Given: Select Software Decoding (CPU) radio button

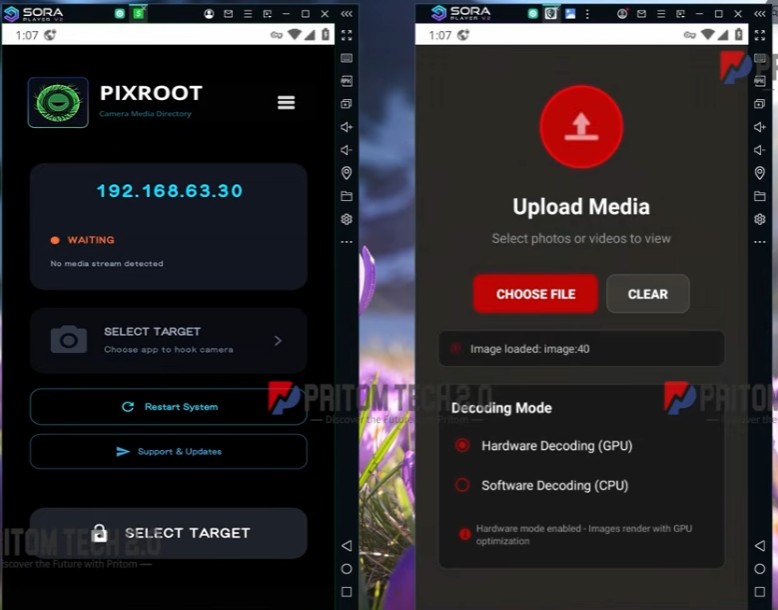Looking at the screenshot, I should (x=462, y=485).
